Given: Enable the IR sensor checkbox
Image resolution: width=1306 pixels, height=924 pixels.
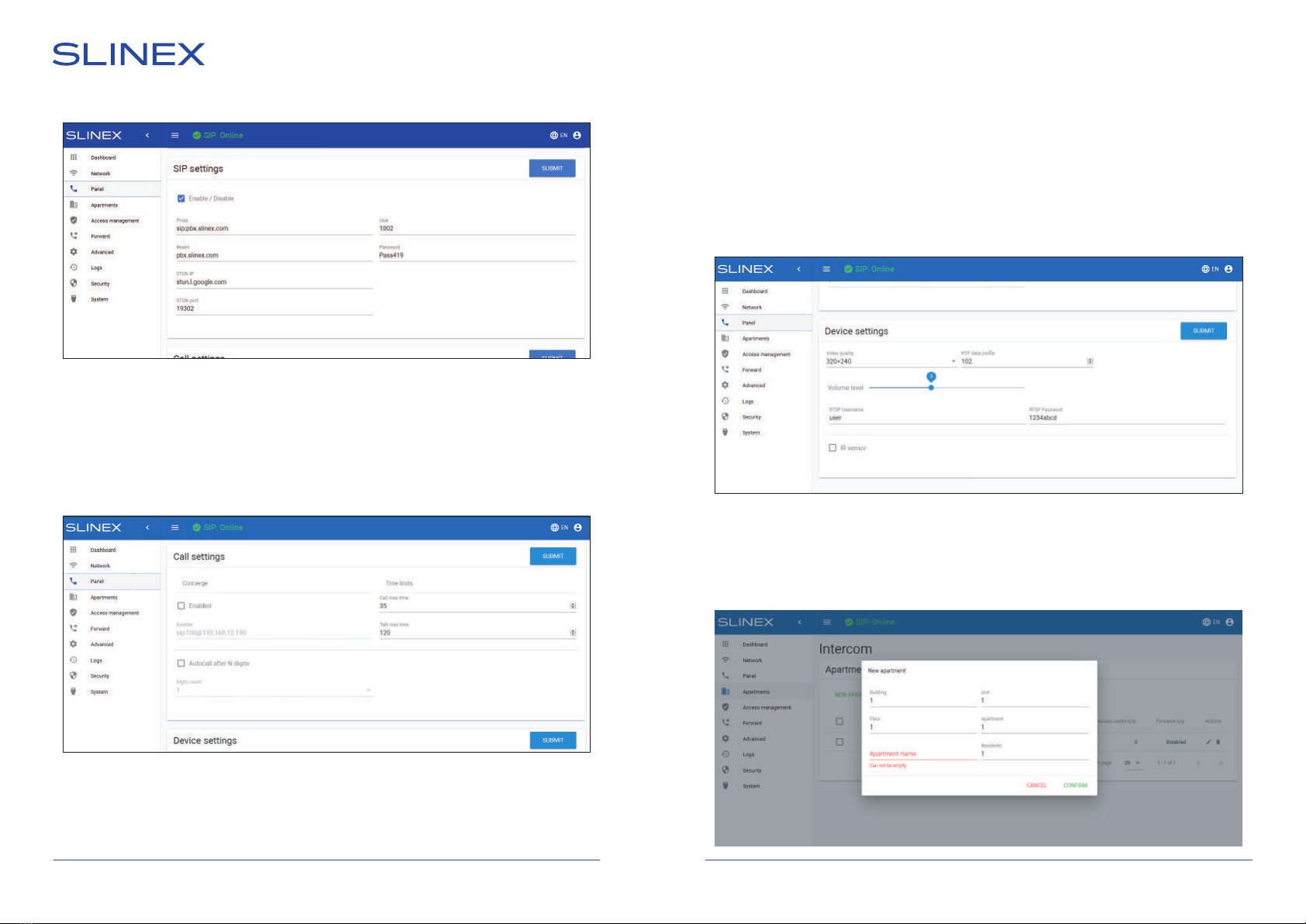Looking at the screenshot, I should coord(832,448).
